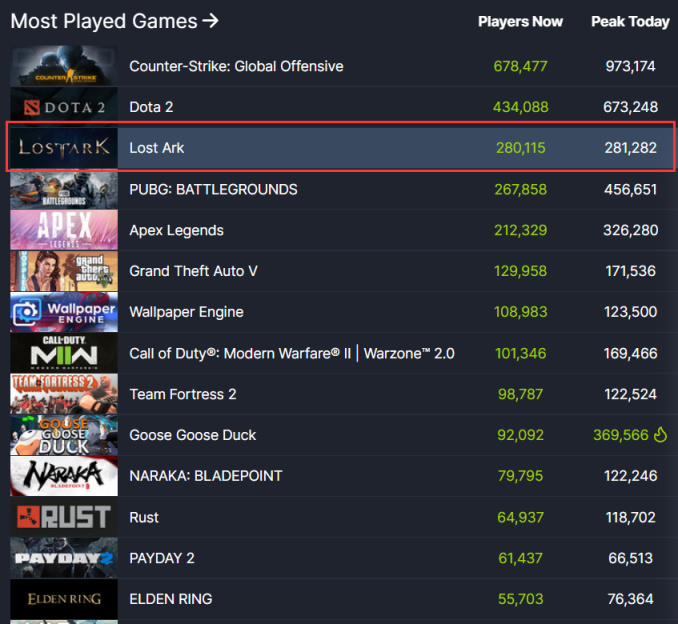The image size is (678, 624).
Task: Open the Most Played Games heading link
Action: pyautogui.click(x=114, y=21)
